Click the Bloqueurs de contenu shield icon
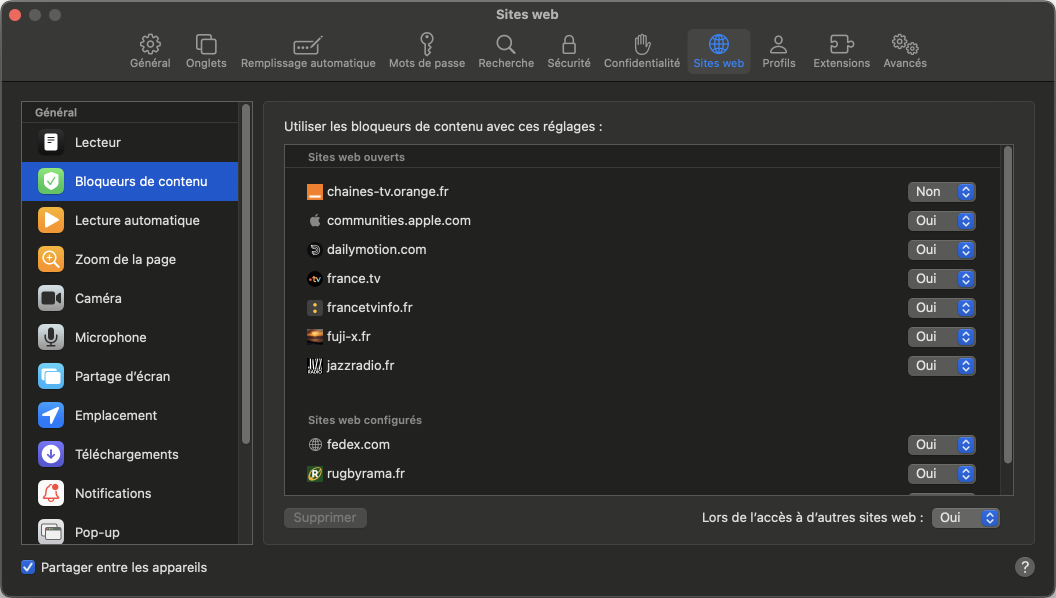 coord(51,181)
